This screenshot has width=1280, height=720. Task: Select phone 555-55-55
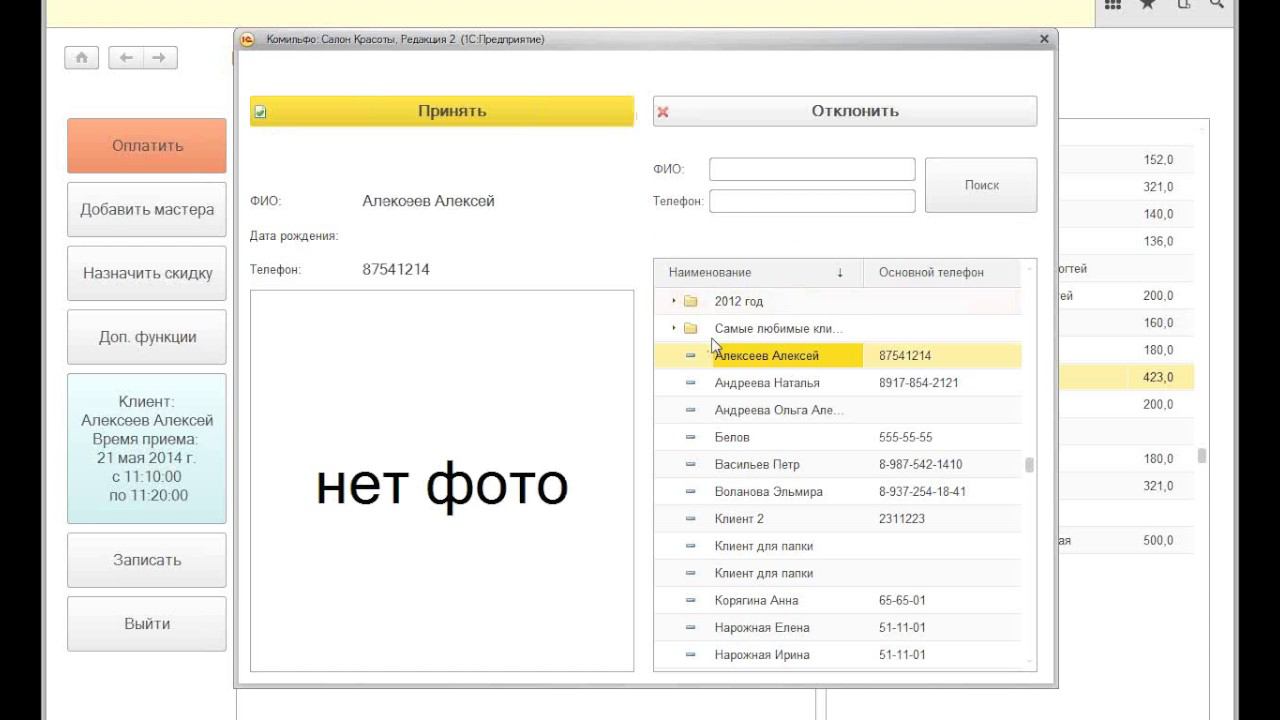[x=906, y=437]
